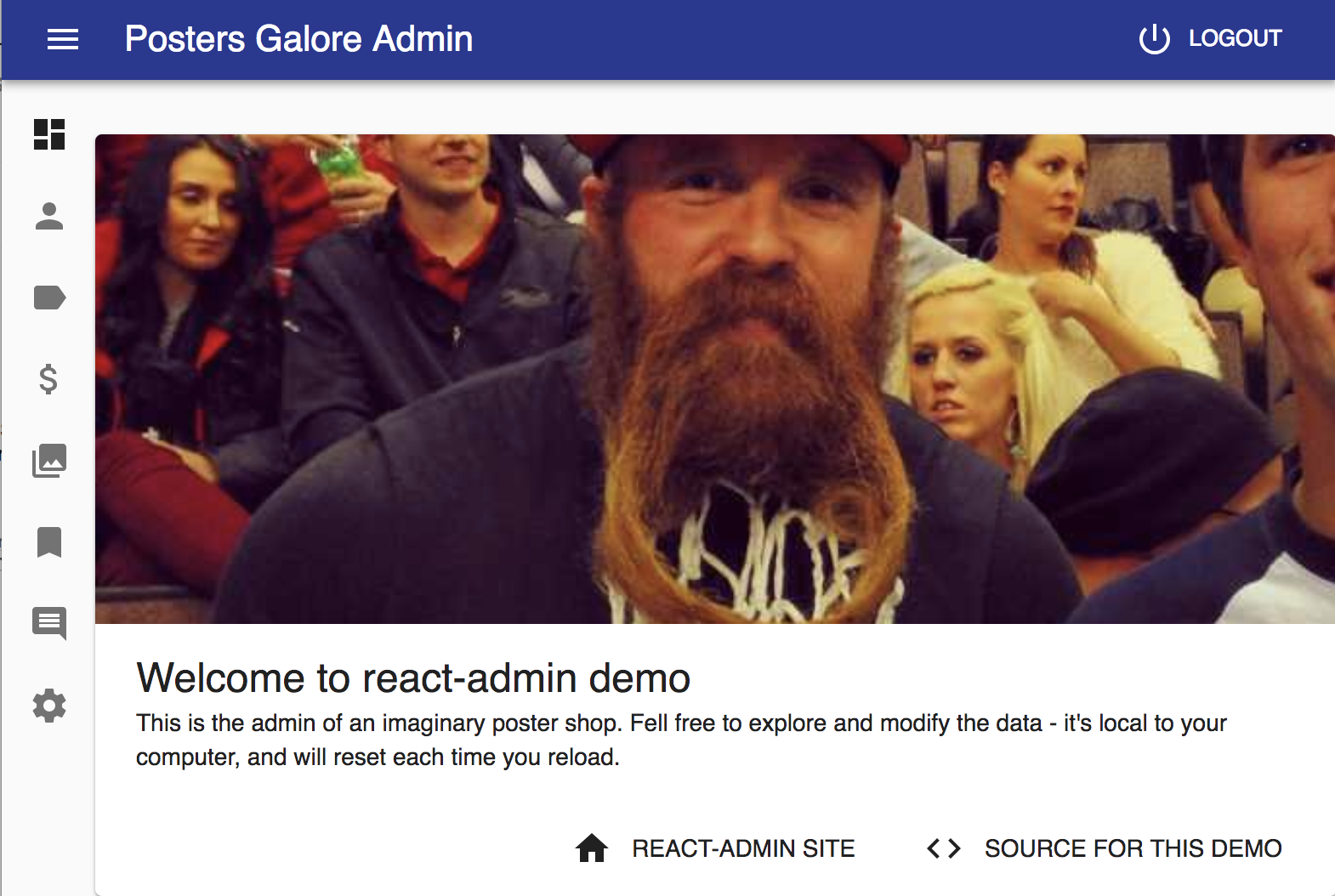The image size is (1335, 896).
Task: Open the Customers person icon
Action: pyautogui.click(x=49, y=216)
